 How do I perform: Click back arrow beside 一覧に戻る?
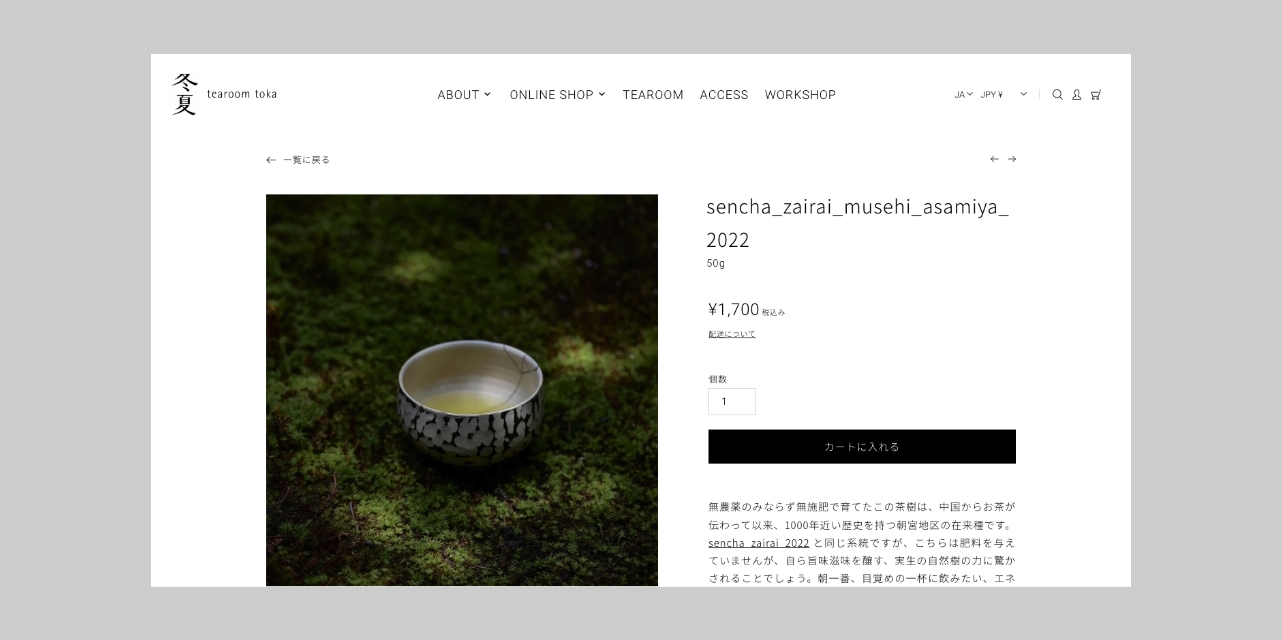(271, 160)
